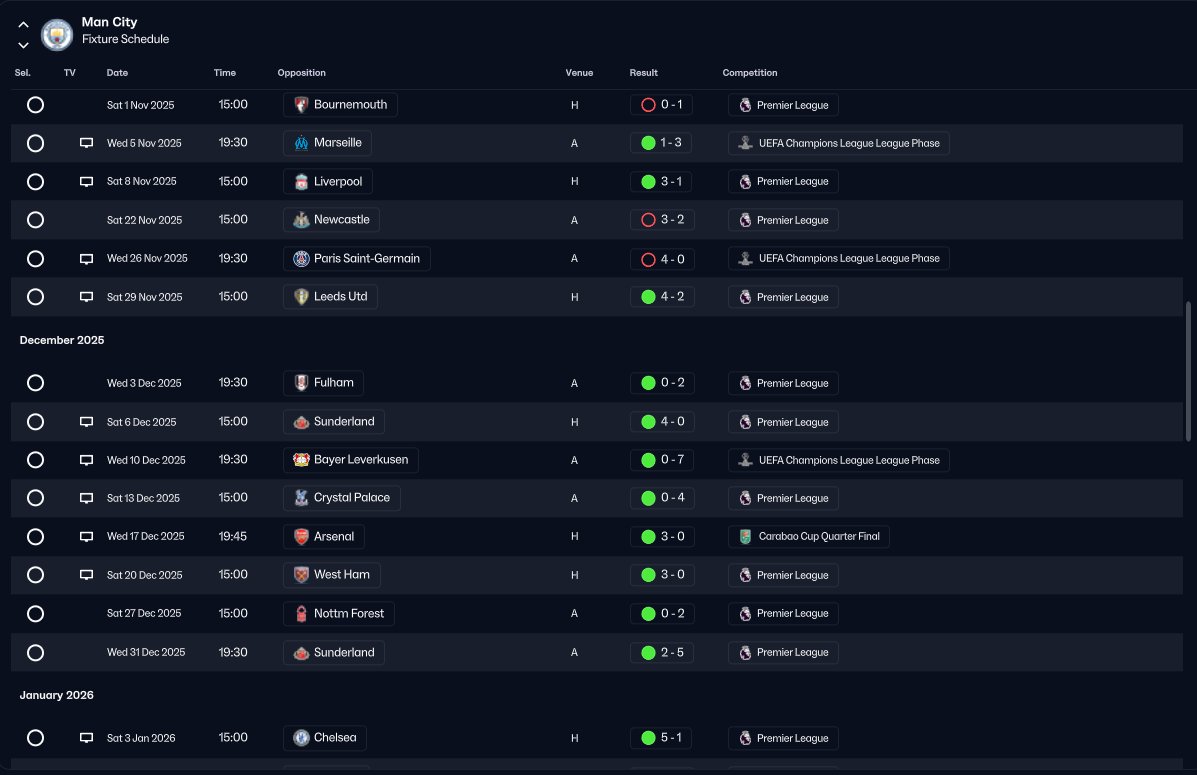Open Premier League competition on Liverpool row

(783, 182)
